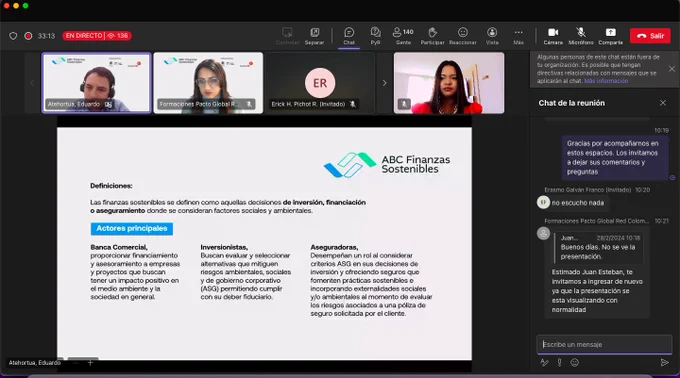The height and width of the screenshot is (378, 680).
Task: Click the mic muted icon on Erick's tile
Action: click(x=353, y=104)
